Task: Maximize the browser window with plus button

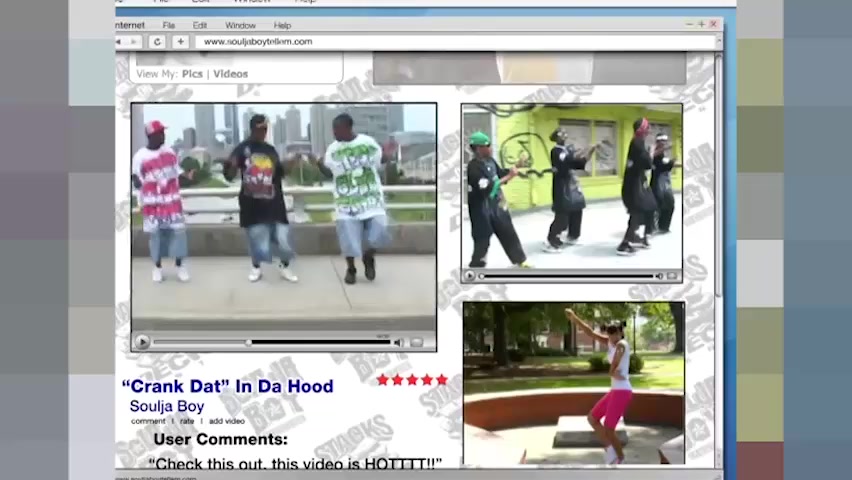Action: point(701,24)
